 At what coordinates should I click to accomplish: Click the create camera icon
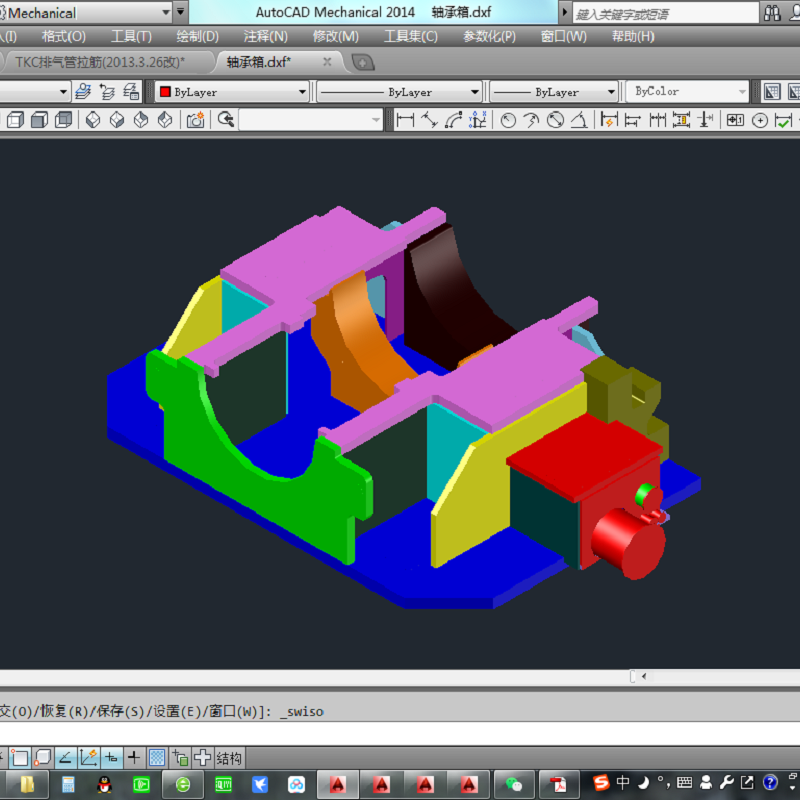pyautogui.click(x=195, y=120)
